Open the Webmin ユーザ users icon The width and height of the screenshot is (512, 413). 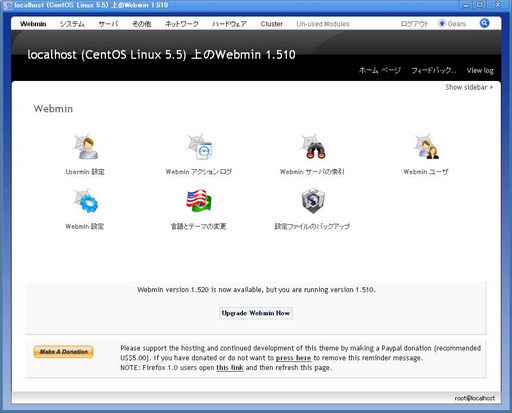426,147
